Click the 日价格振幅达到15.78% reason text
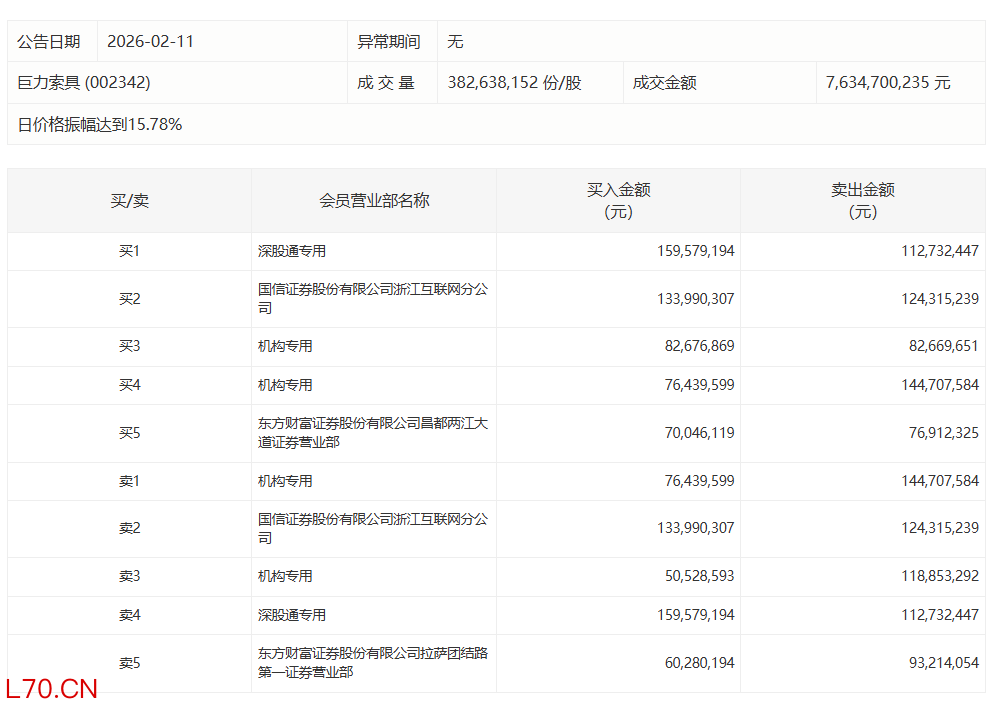Image resolution: width=995 pixels, height=709 pixels. coord(100,125)
